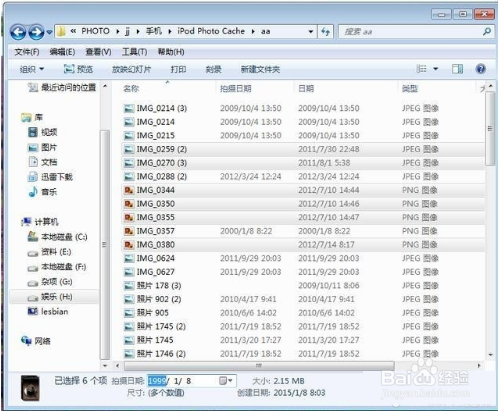
Task: Click the magnifier search icon
Action: click(487, 32)
